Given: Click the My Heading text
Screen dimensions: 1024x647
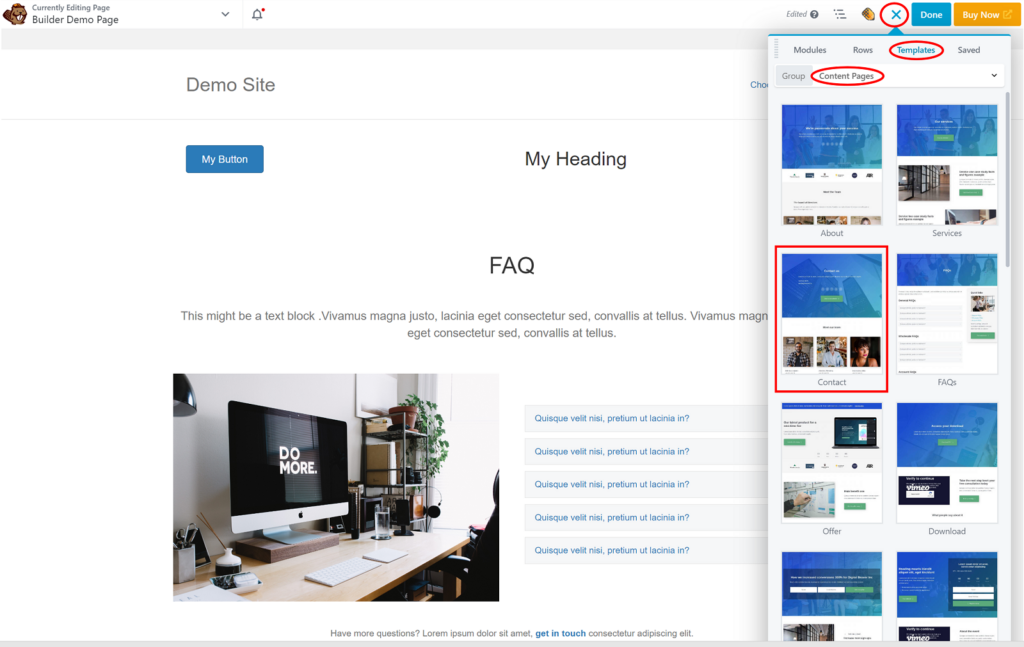Looking at the screenshot, I should (x=575, y=159).
